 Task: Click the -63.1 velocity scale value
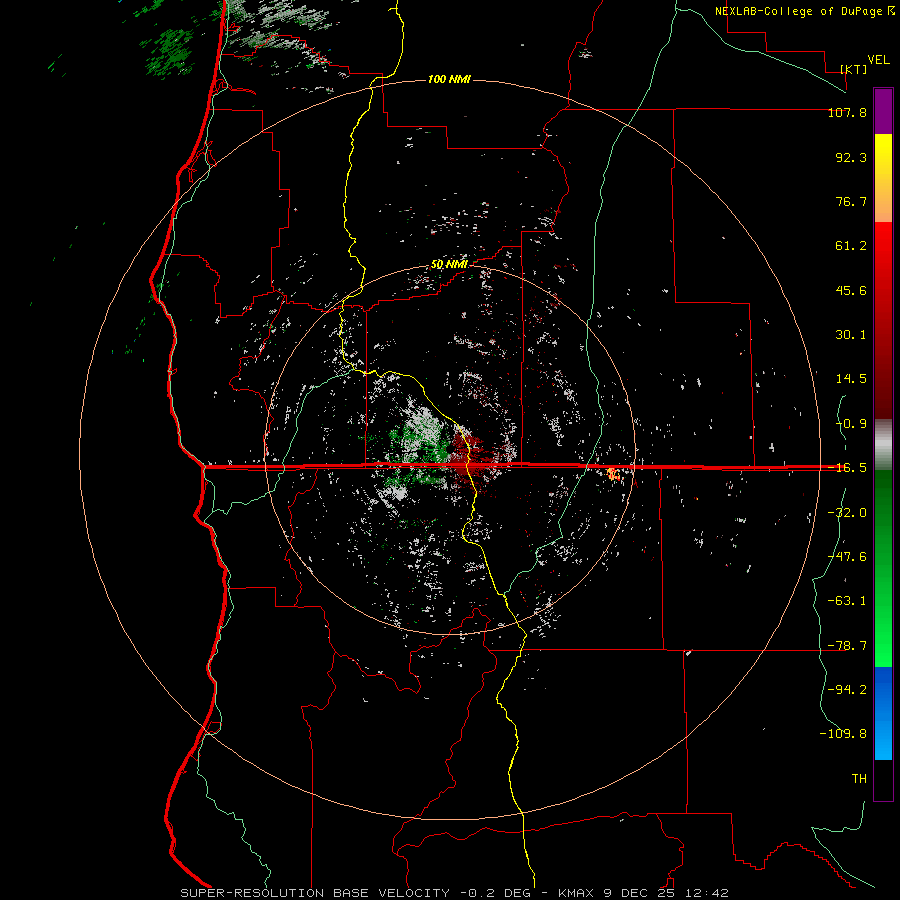(x=847, y=601)
